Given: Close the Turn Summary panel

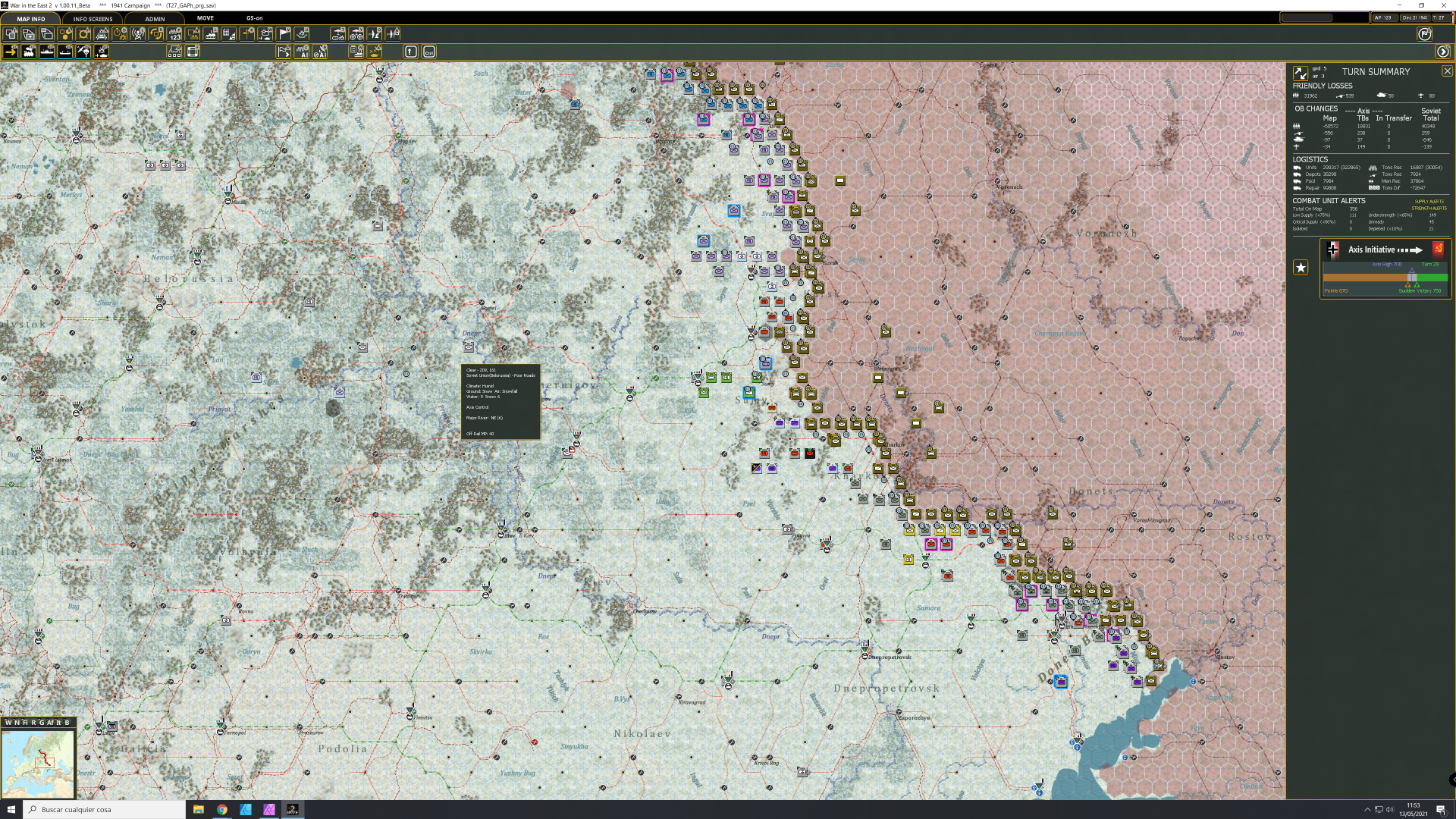Looking at the screenshot, I should (x=1447, y=71).
